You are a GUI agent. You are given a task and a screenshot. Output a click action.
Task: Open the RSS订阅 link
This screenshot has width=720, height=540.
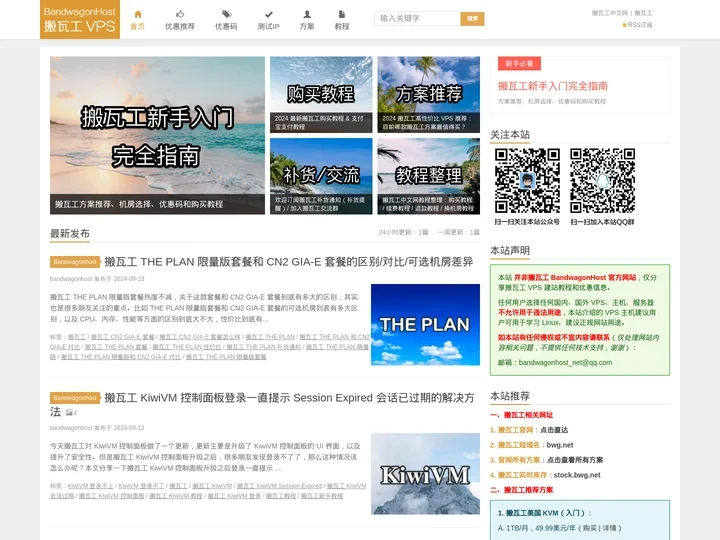pos(640,25)
